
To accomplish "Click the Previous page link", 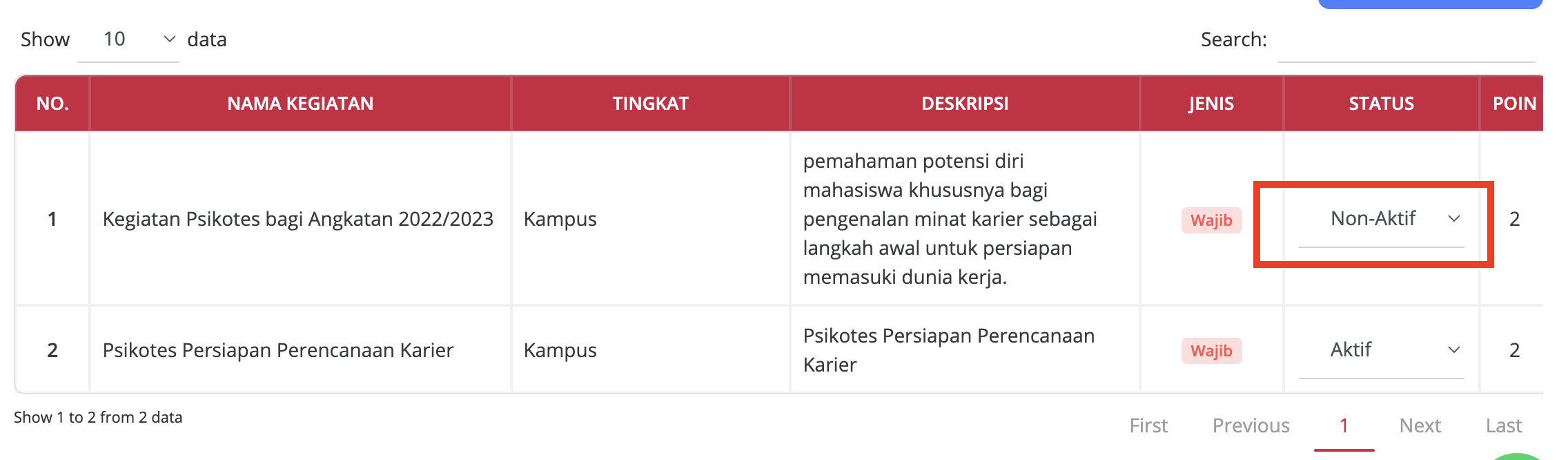I will click(x=1251, y=425).
